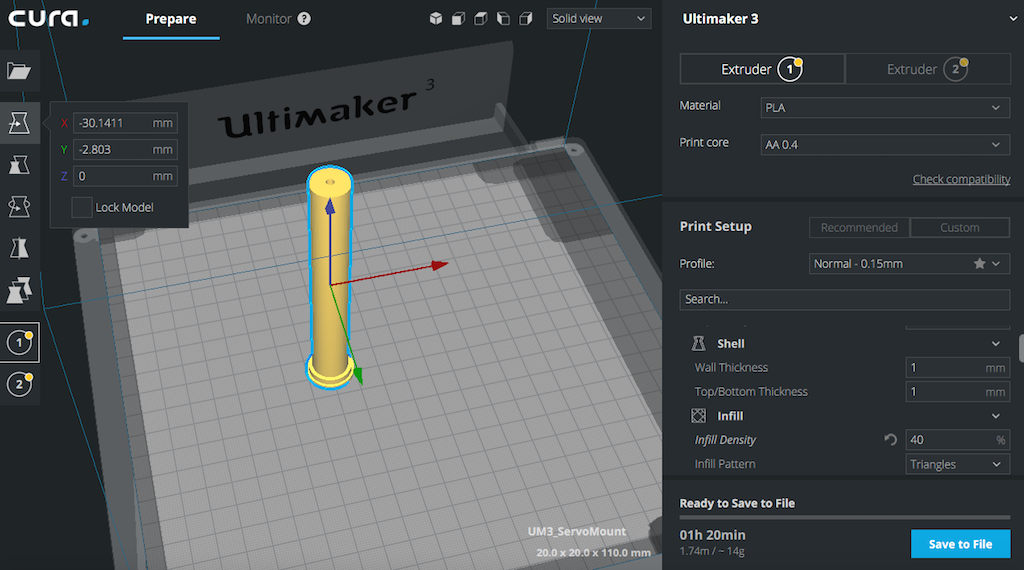Click the Infill Density label
The width and height of the screenshot is (1024, 570).
point(725,440)
